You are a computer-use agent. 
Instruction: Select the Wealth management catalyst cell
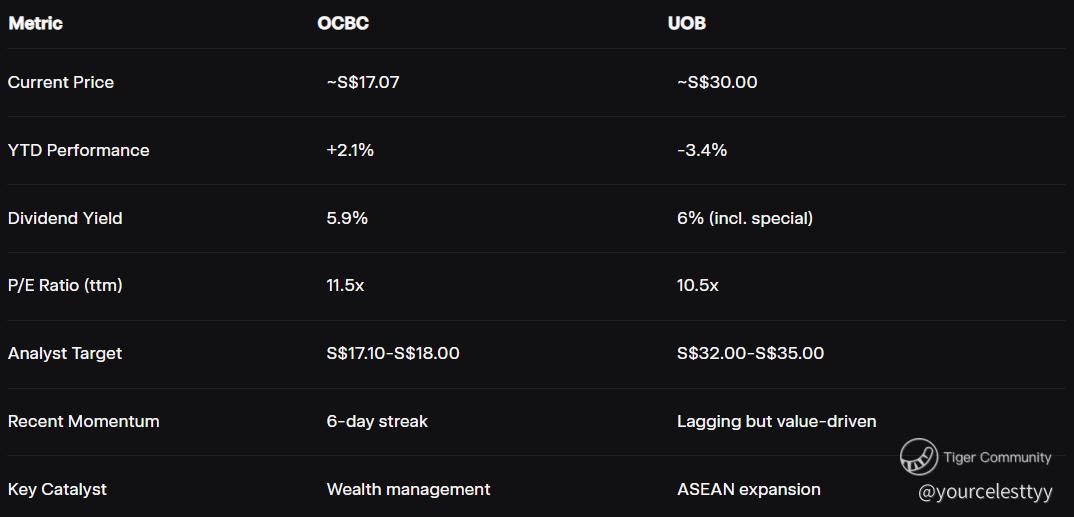(x=408, y=489)
